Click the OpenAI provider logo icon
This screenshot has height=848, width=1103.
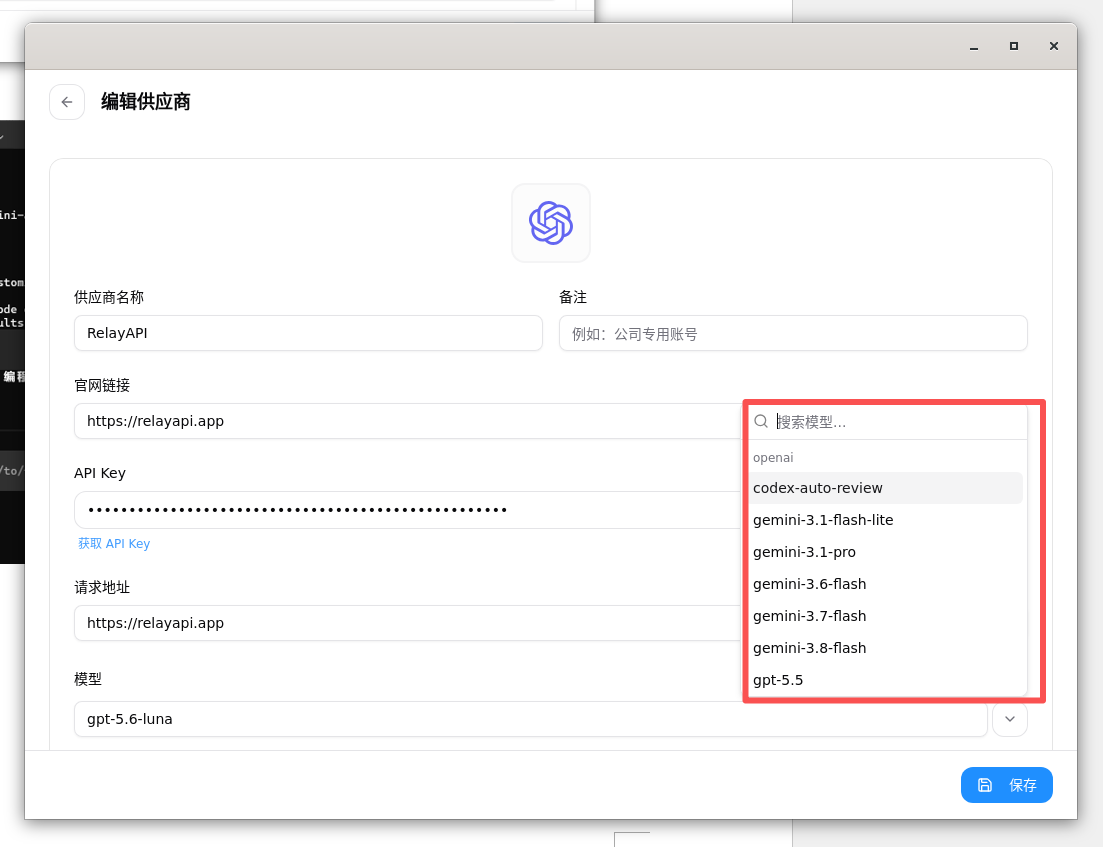pyautogui.click(x=551, y=223)
